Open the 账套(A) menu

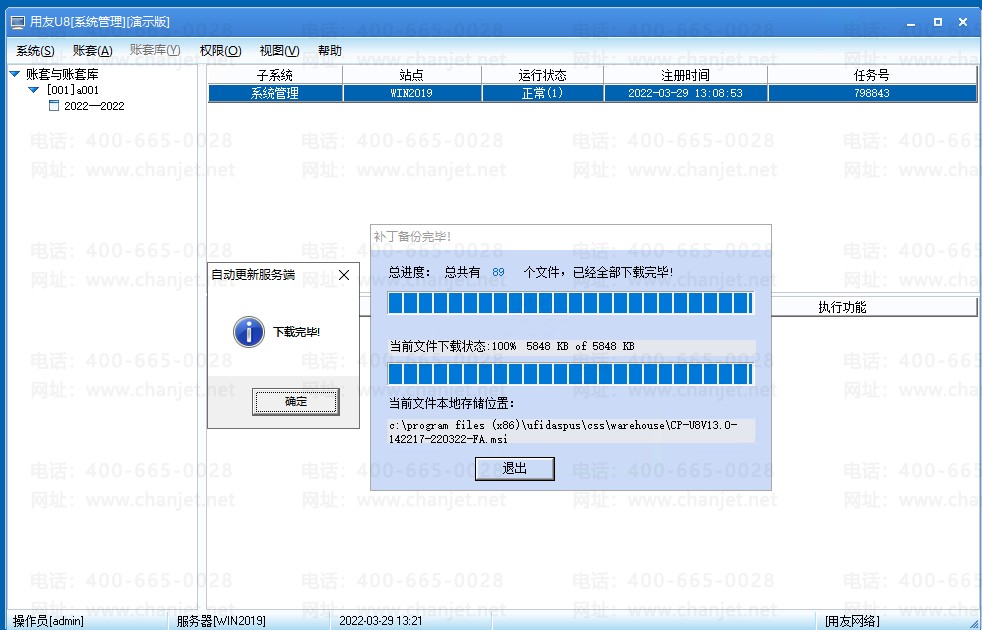coord(92,51)
